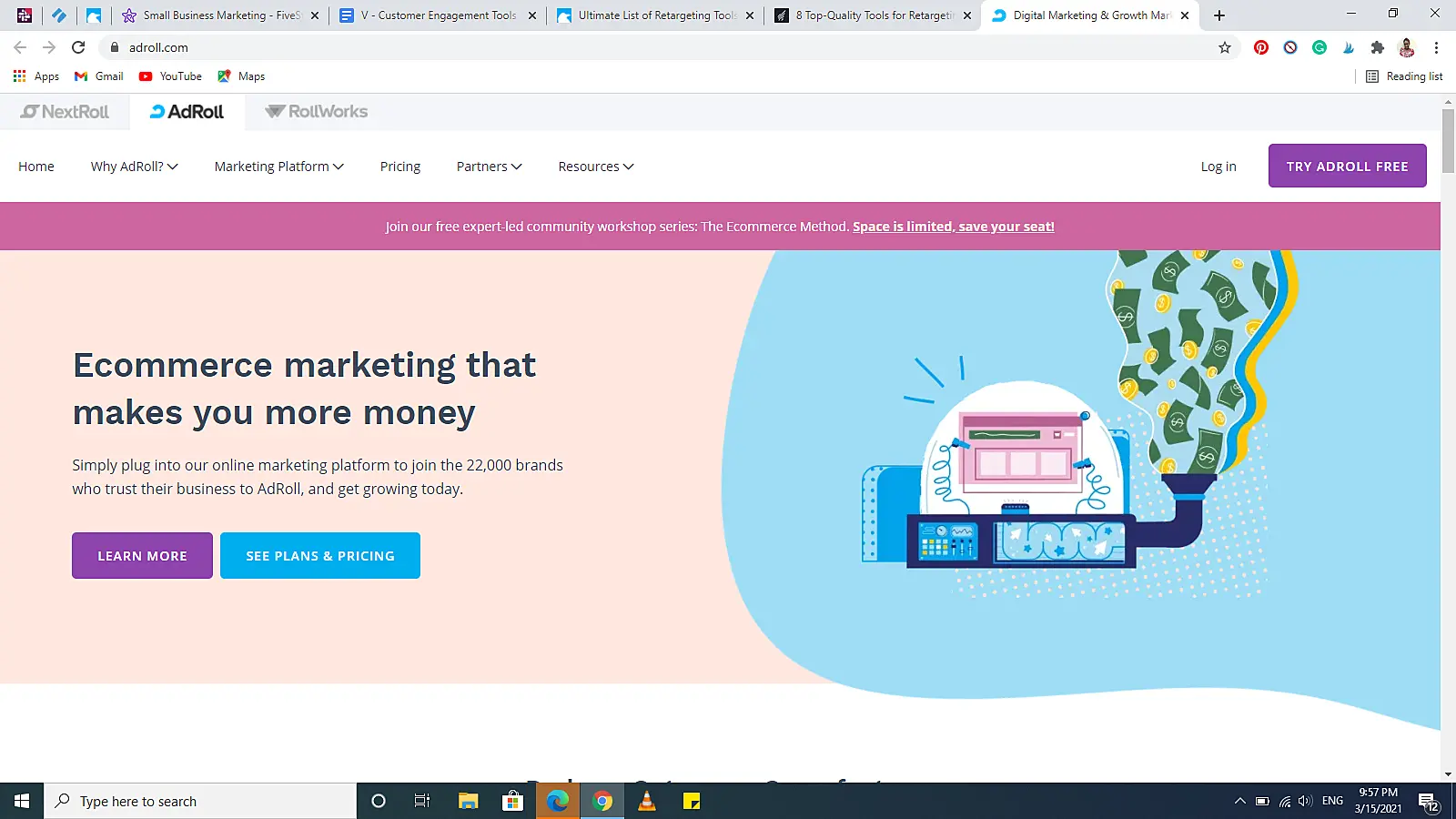Viewport: 1456px width, 819px height.
Task: Launch VLC from the taskbar
Action: 648,801
